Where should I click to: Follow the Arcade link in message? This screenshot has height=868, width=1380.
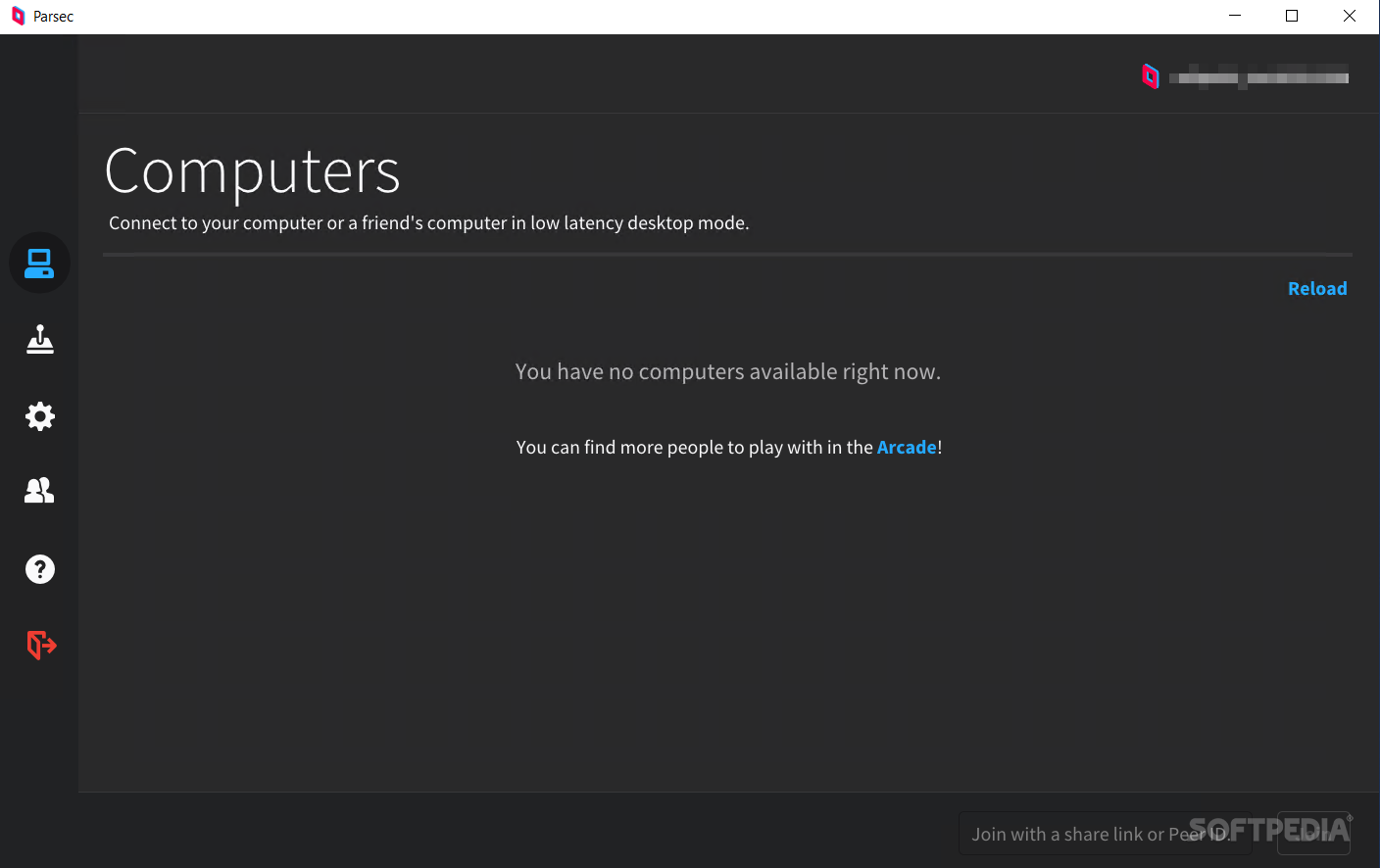tap(907, 448)
